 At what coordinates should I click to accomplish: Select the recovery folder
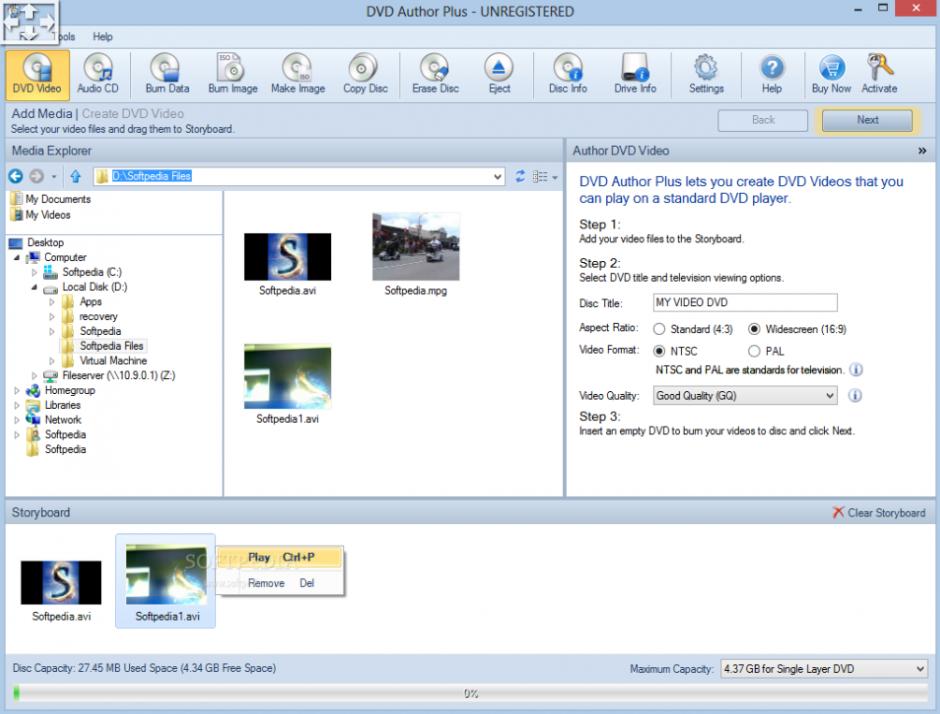98,317
